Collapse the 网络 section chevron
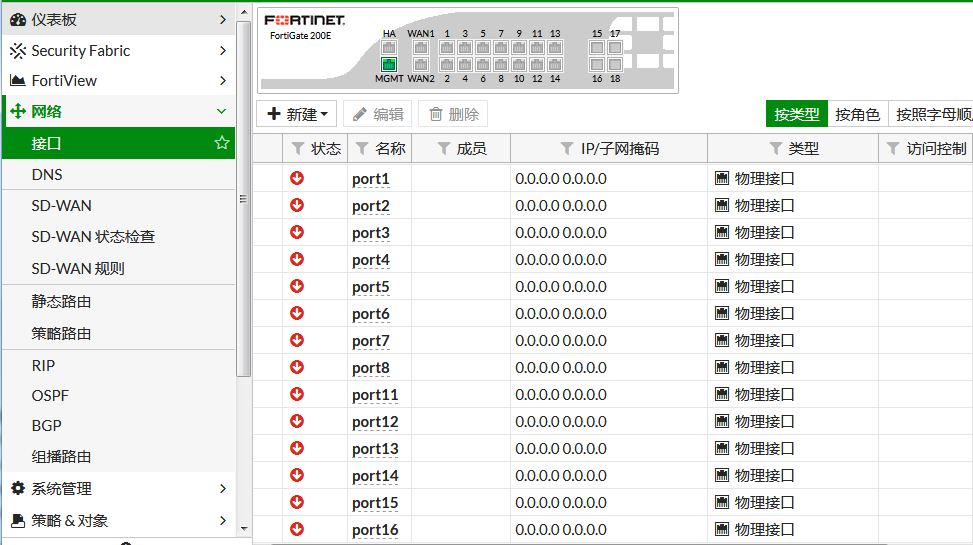The width and height of the screenshot is (973, 545). [x=222, y=112]
